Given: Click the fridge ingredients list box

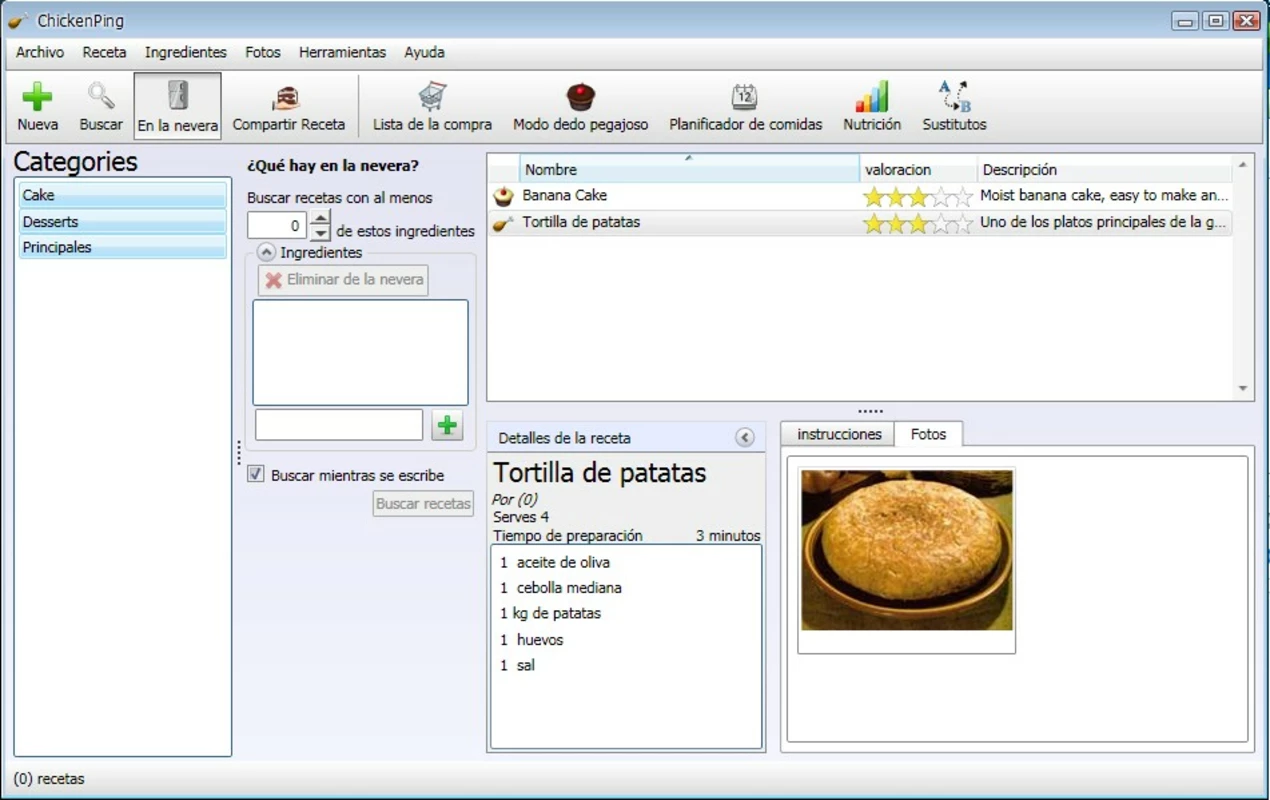Looking at the screenshot, I should pos(360,352).
